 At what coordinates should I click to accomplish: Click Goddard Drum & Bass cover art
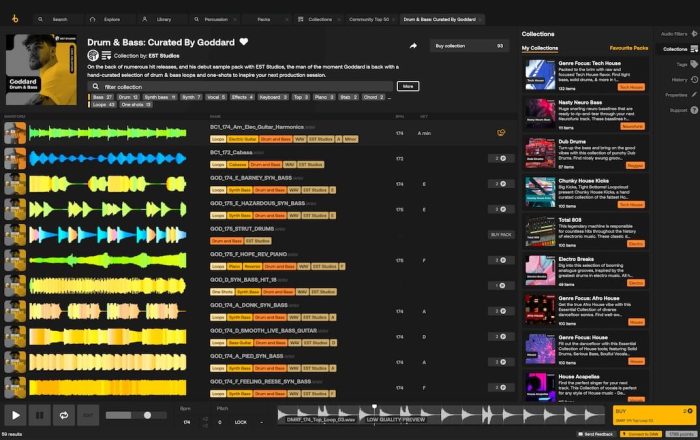coord(41,70)
